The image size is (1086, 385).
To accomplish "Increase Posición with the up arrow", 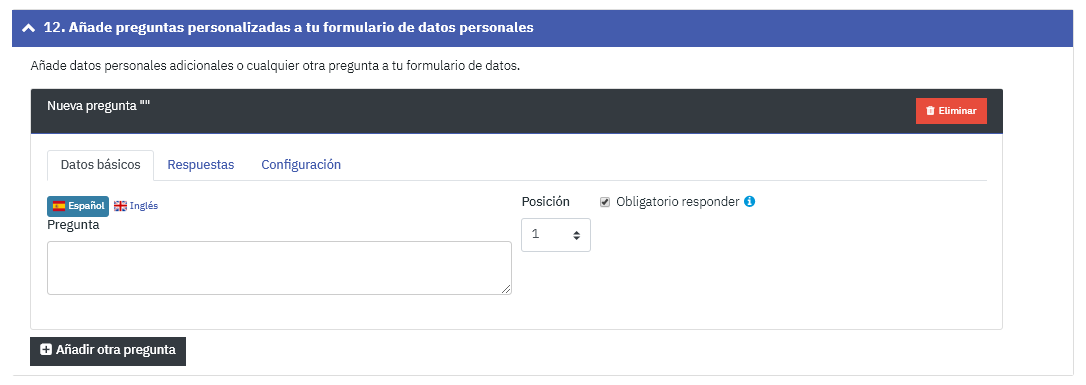I will 576,232.
